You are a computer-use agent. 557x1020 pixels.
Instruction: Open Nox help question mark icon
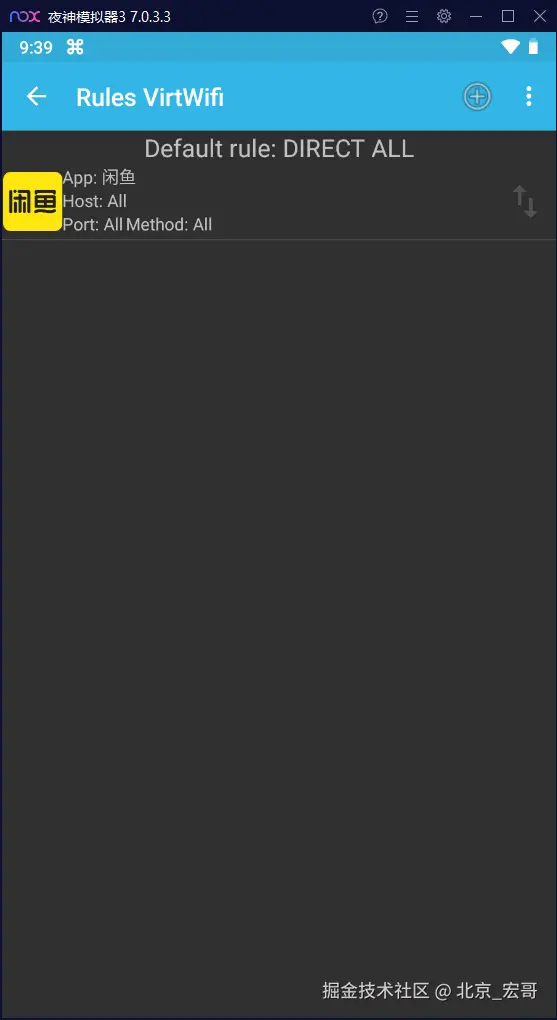[380, 16]
